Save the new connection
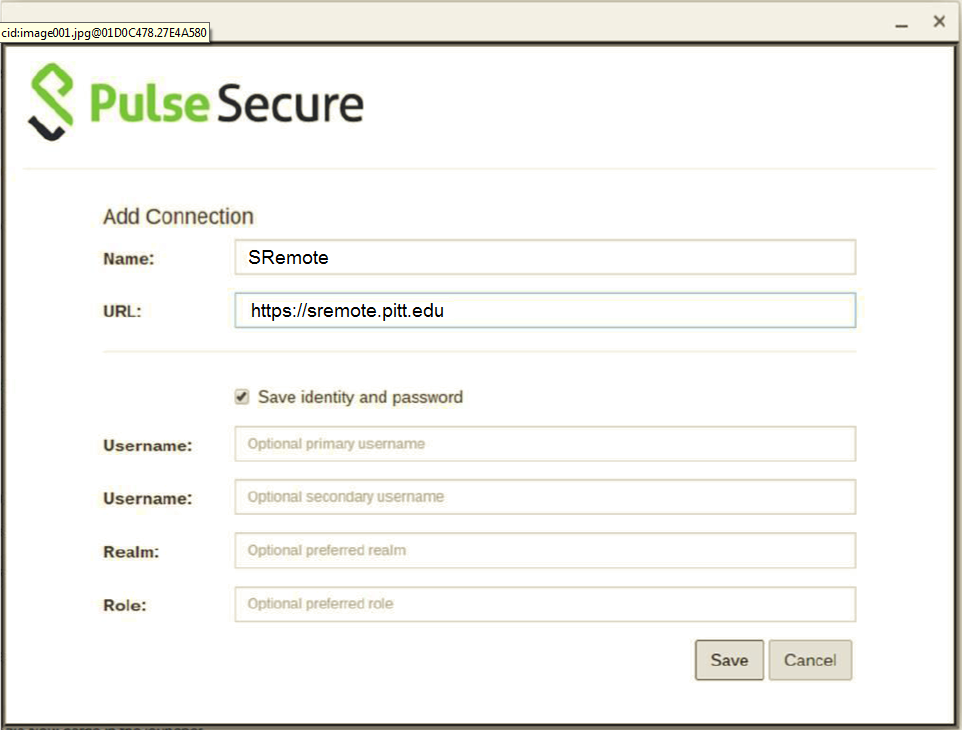The width and height of the screenshot is (962, 730). tap(729, 660)
